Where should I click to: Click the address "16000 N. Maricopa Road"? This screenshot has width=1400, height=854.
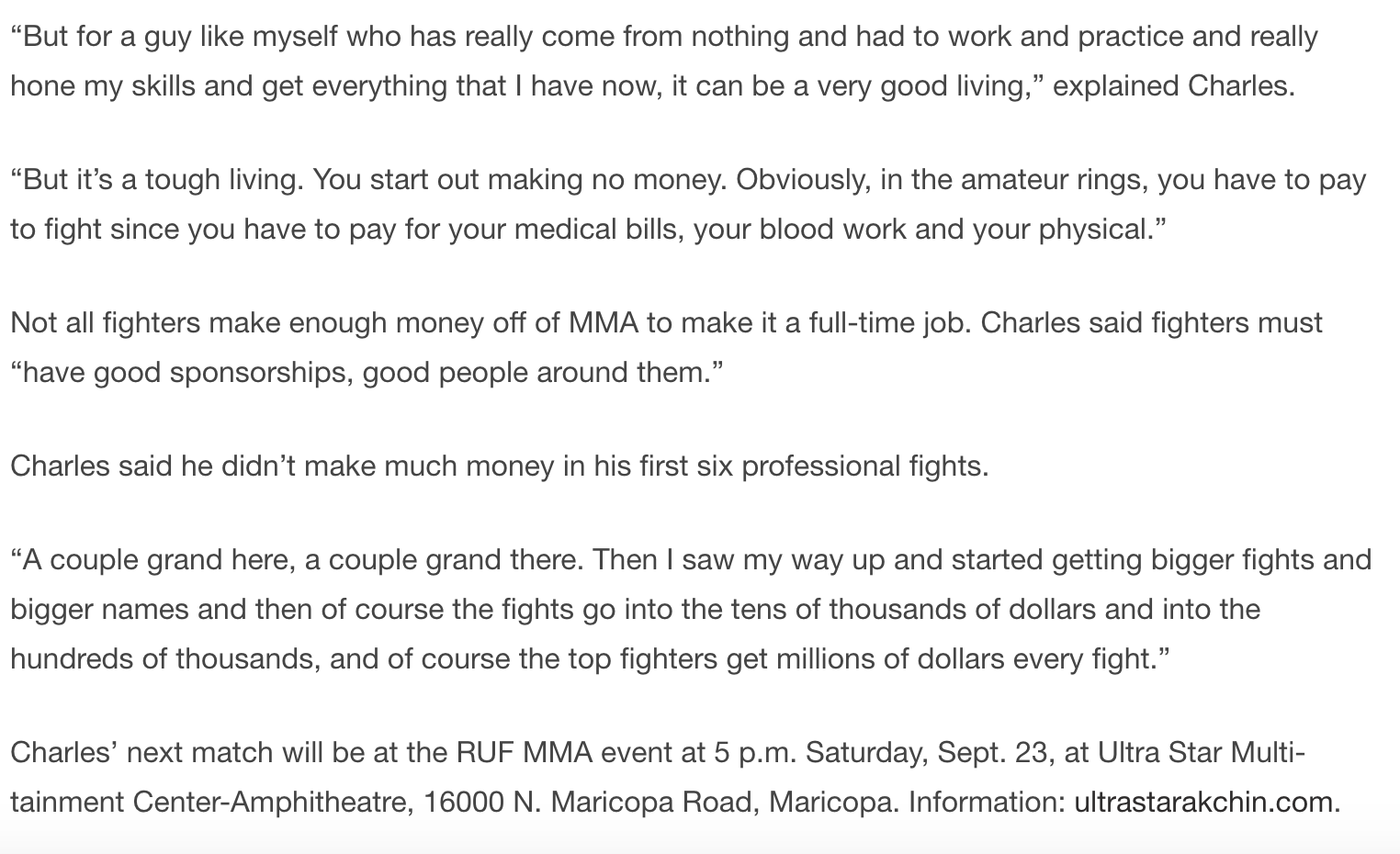[x=592, y=802]
